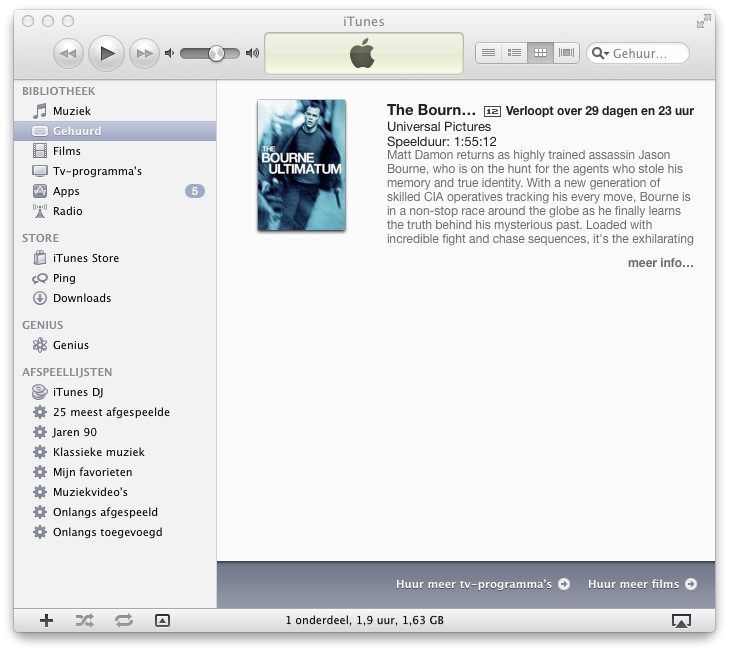
Task: Skip back with the rewind button
Action: pyautogui.click(x=68, y=53)
